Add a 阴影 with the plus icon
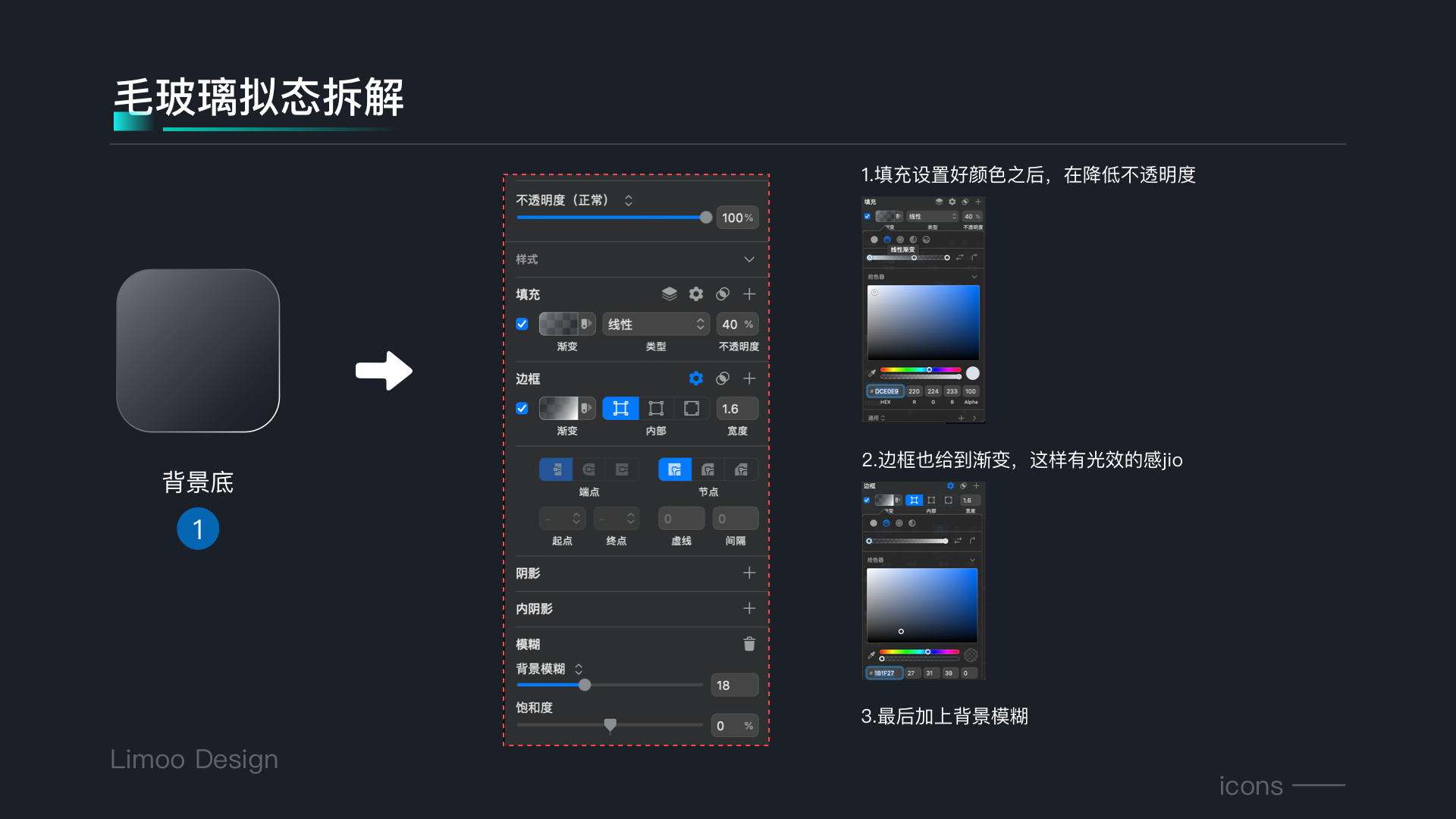This screenshot has width=1456, height=819. click(x=749, y=573)
